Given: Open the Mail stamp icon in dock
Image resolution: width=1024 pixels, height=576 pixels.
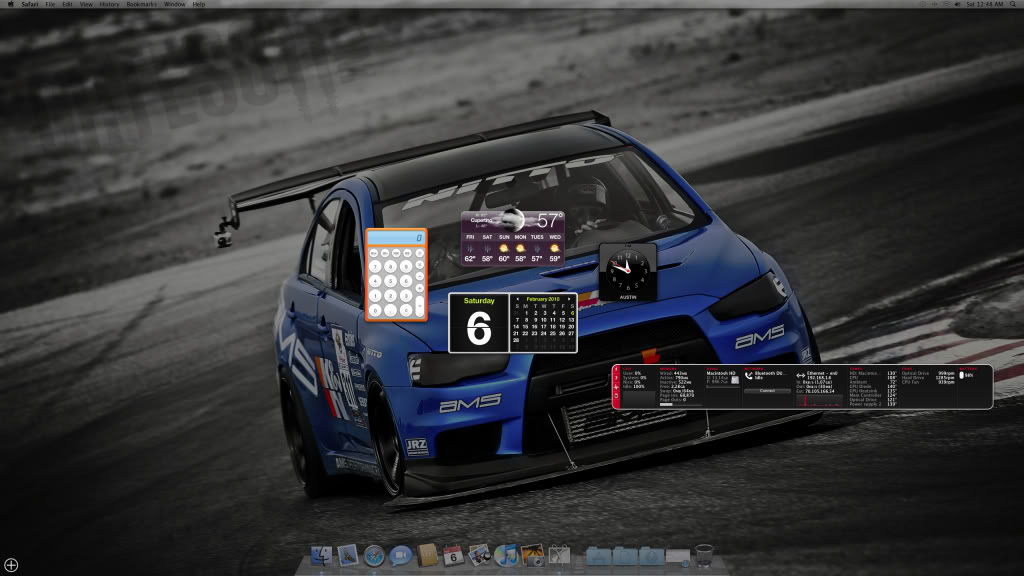Looking at the screenshot, I should 348,554.
